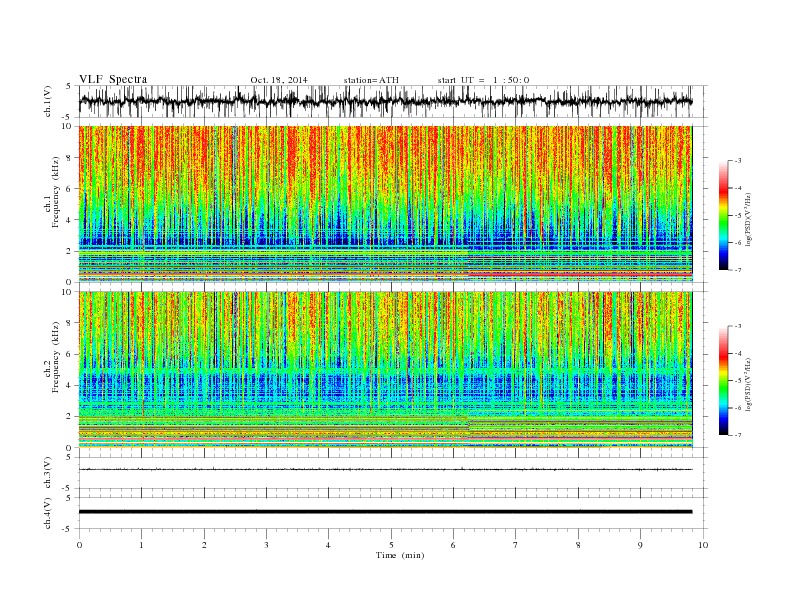Click the "-3" tick on ch.1 color bar
This screenshot has height=612, width=792.
tap(737, 161)
